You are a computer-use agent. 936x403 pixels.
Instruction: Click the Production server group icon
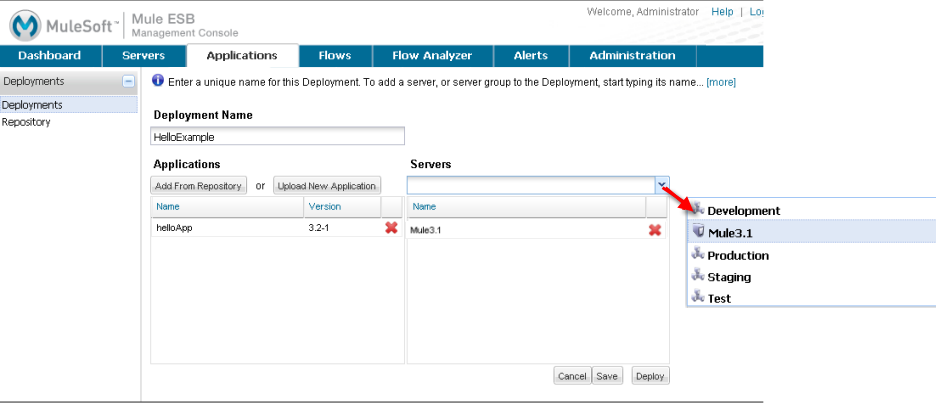(x=698, y=254)
